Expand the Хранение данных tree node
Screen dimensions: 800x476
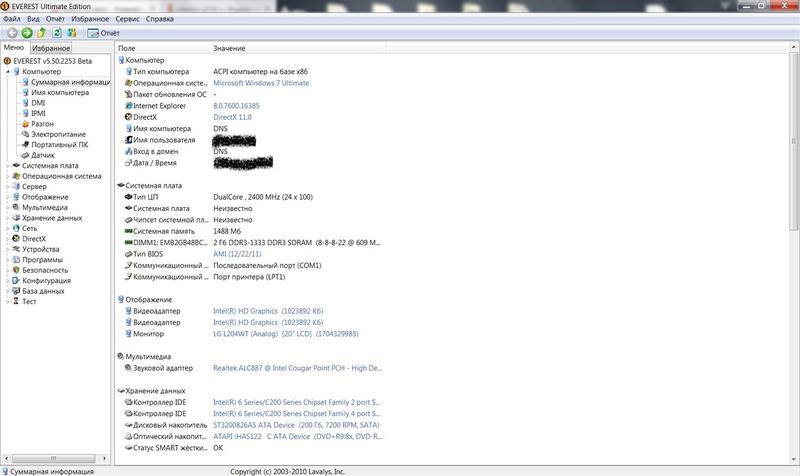pos(7,218)
